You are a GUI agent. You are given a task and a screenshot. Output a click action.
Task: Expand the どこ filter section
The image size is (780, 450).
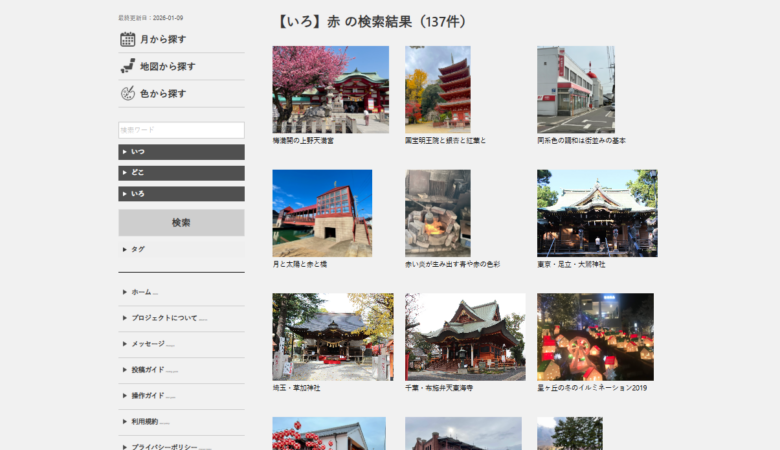point(181,173)
